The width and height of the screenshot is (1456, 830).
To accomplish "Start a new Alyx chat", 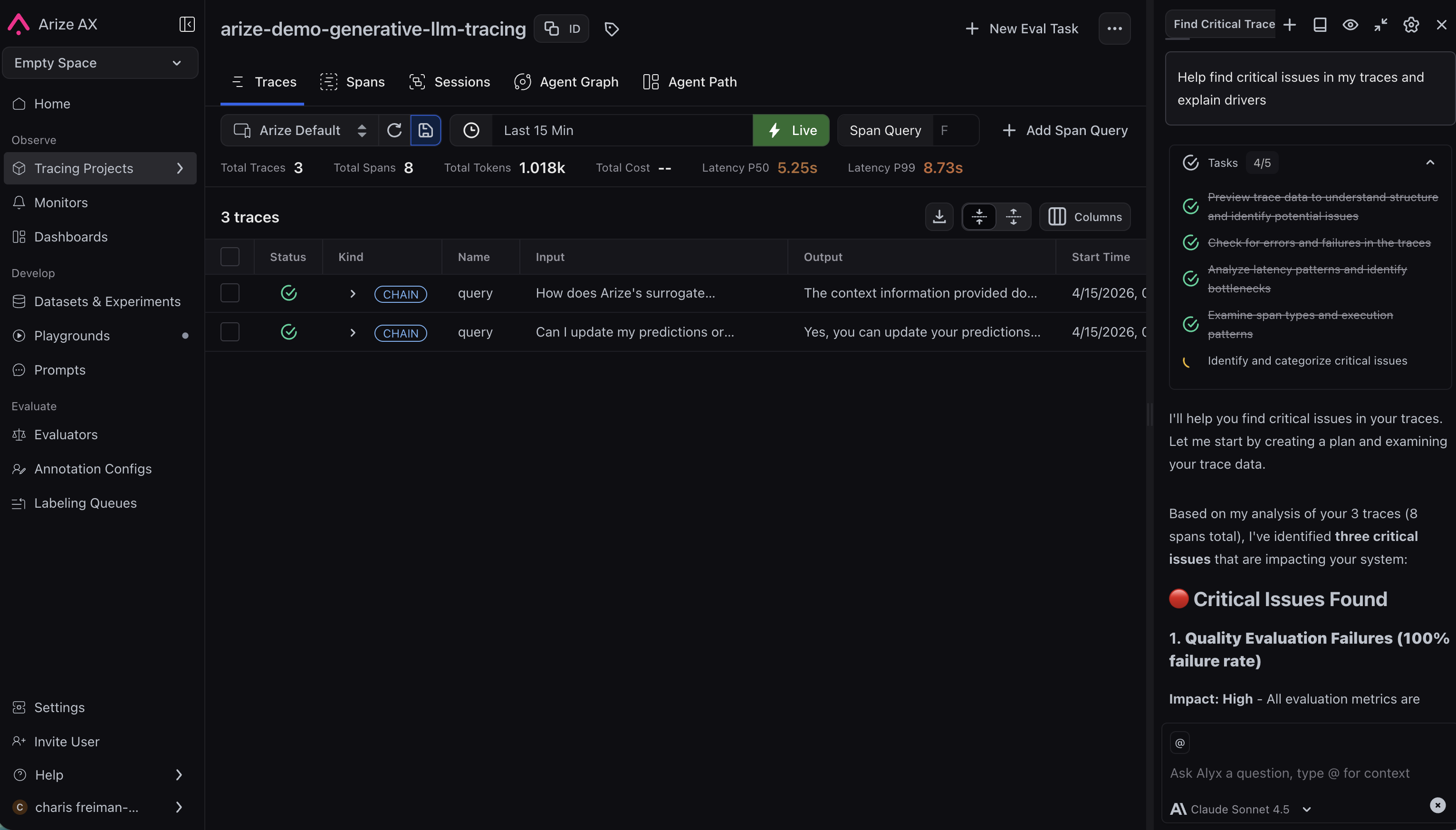I will coord(1290,25).
